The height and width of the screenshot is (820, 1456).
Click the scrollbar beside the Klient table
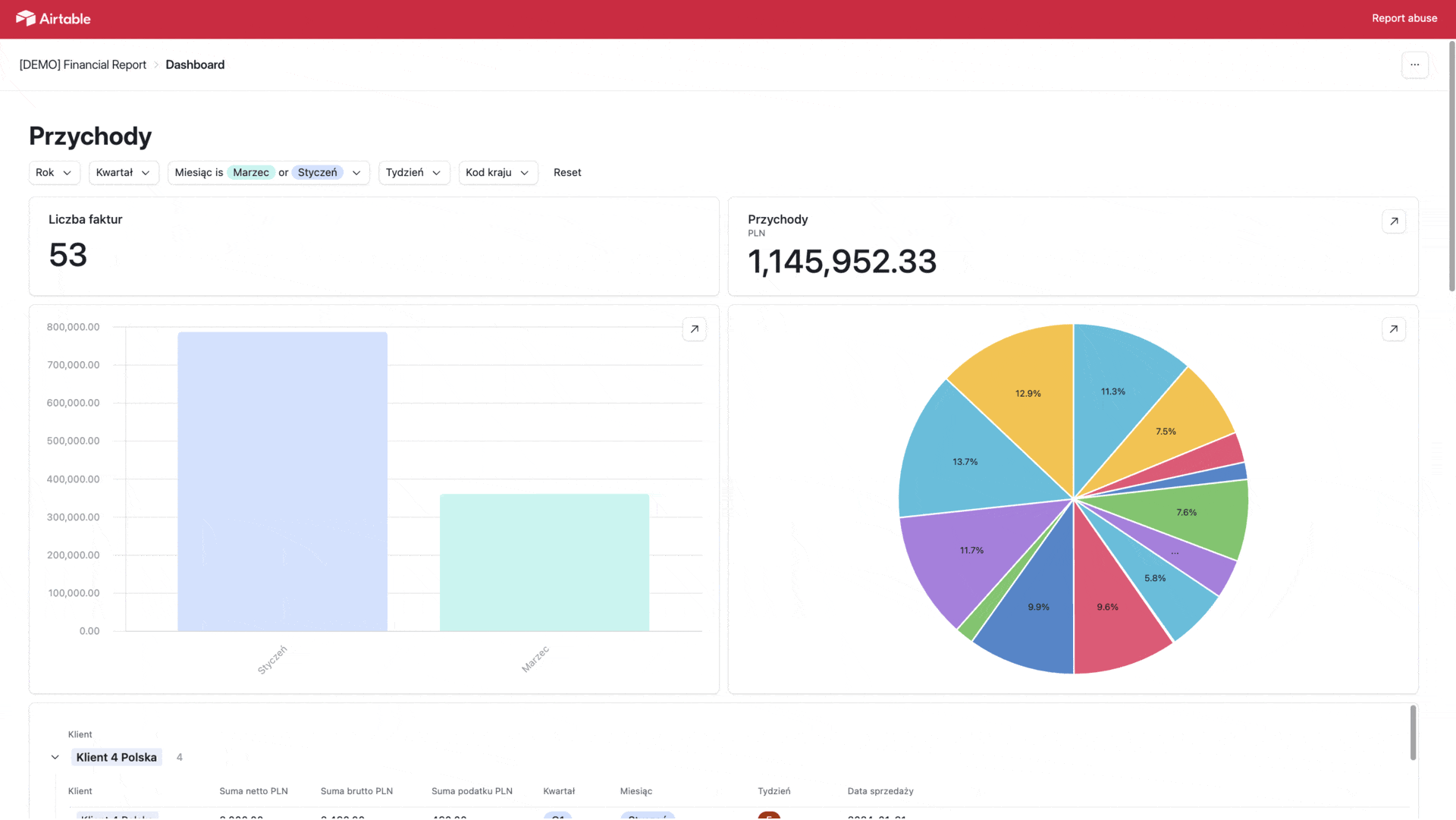pyautogui.click(x=1412, y=734)
